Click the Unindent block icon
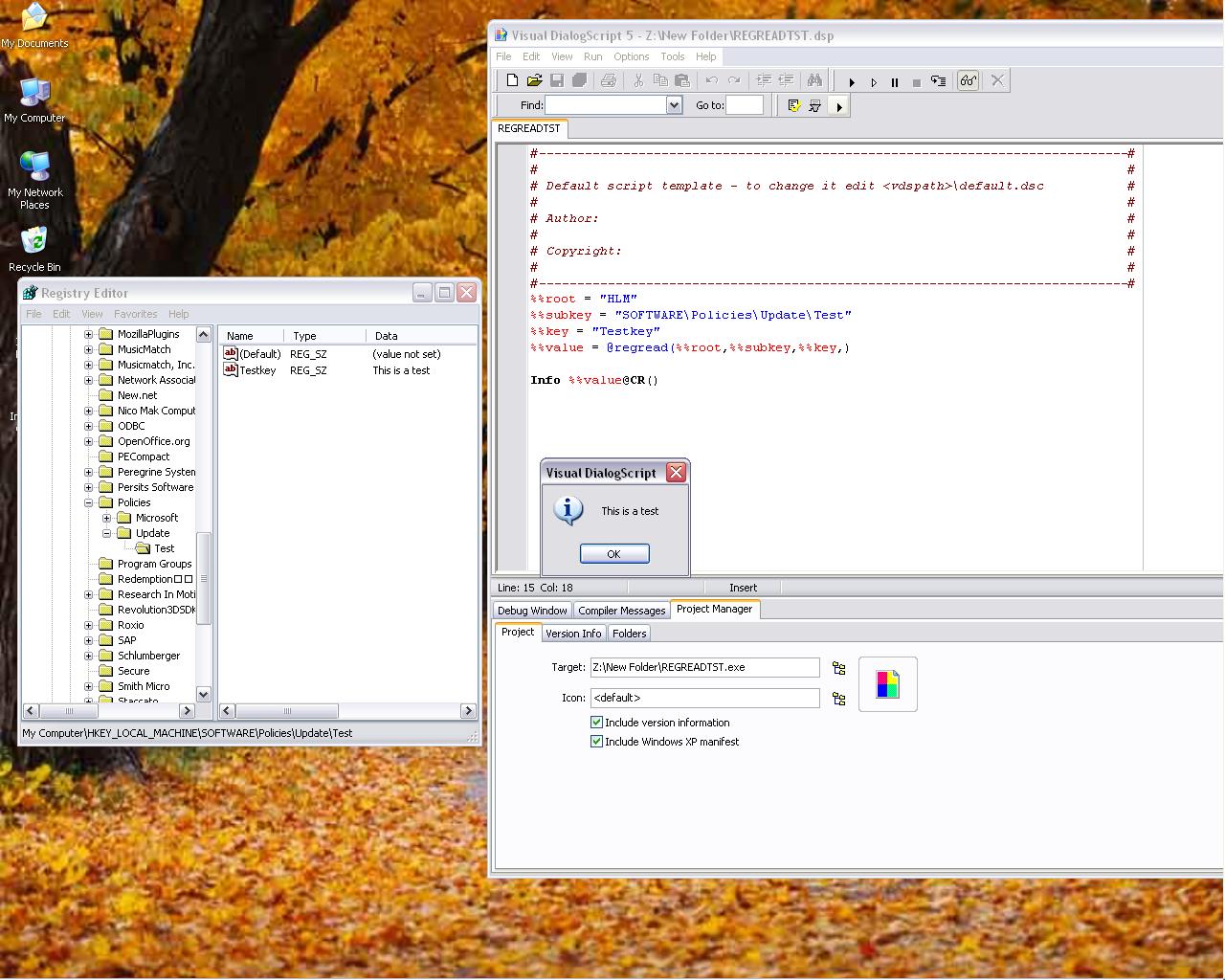The height and width of the screenshot is (980, 1225). coord(786,81)
